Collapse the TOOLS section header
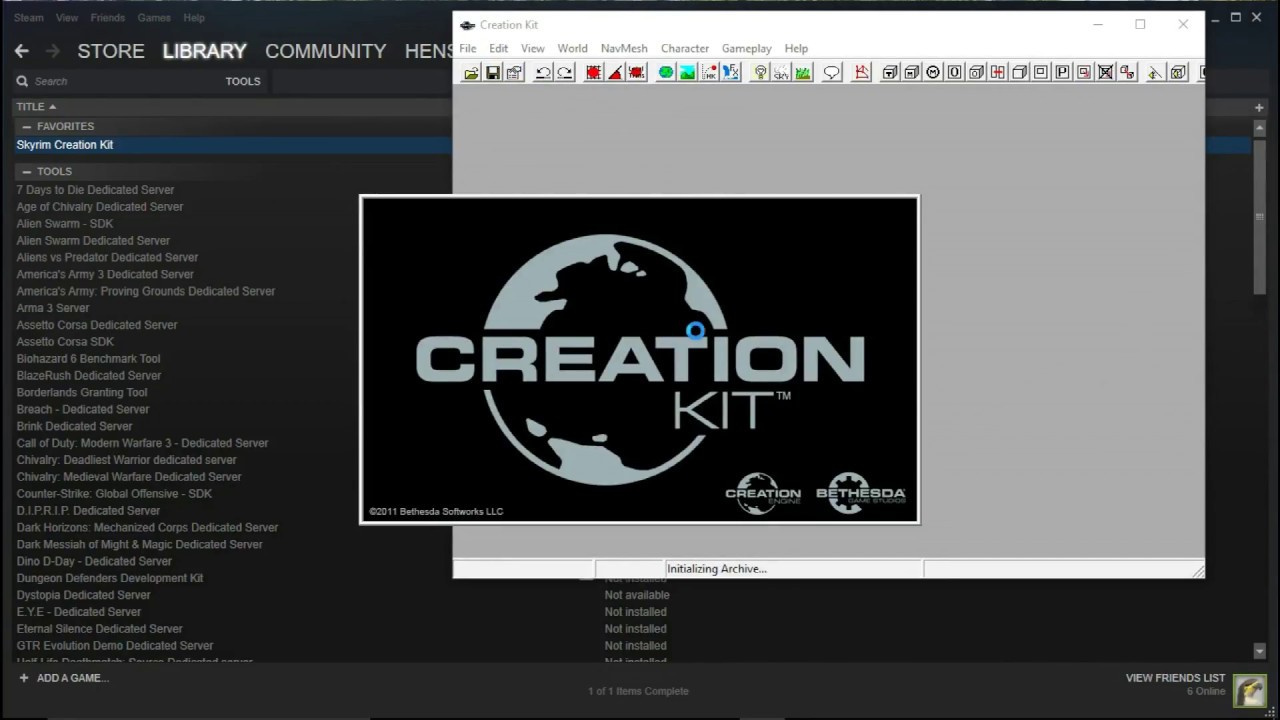The width and height of the screenshot is (1280, 720). [26, 171]
